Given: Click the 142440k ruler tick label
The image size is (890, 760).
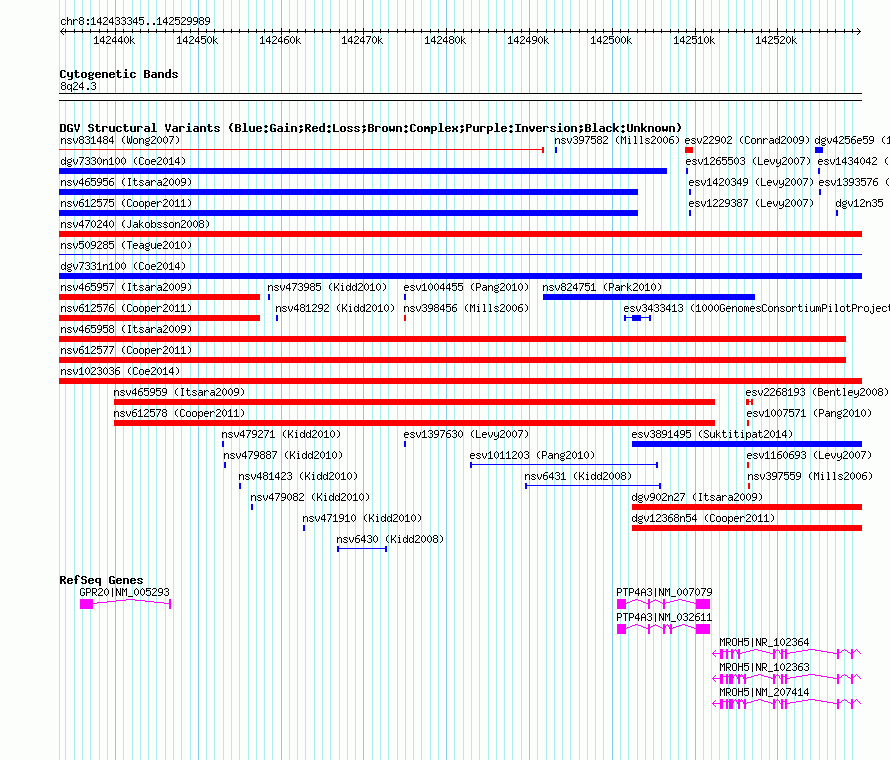Looking at the screenshot, I should [114, 40].
